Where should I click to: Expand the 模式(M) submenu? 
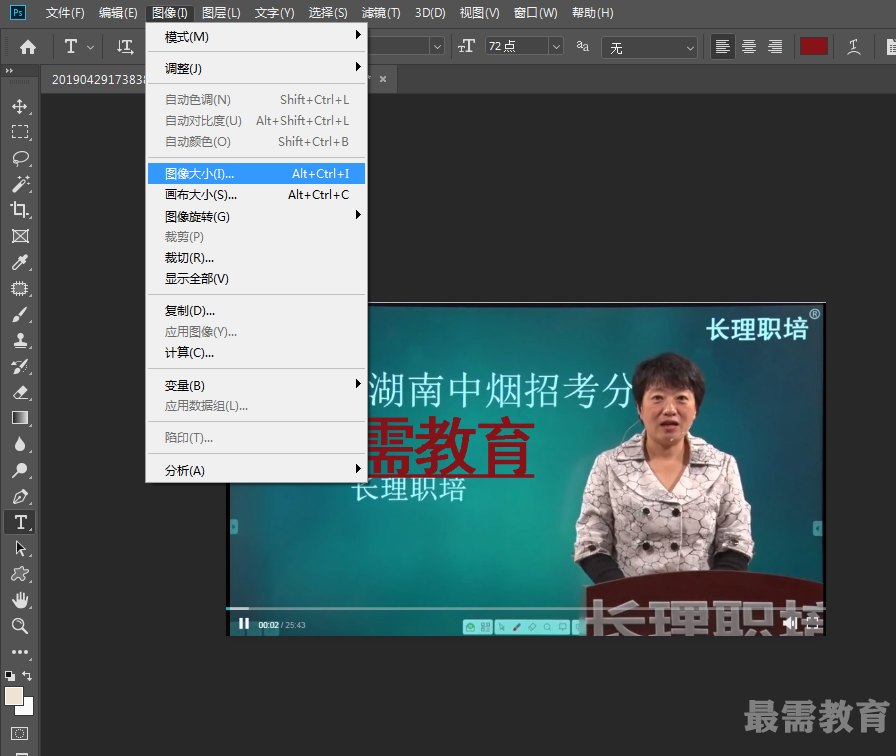[256, 37]
